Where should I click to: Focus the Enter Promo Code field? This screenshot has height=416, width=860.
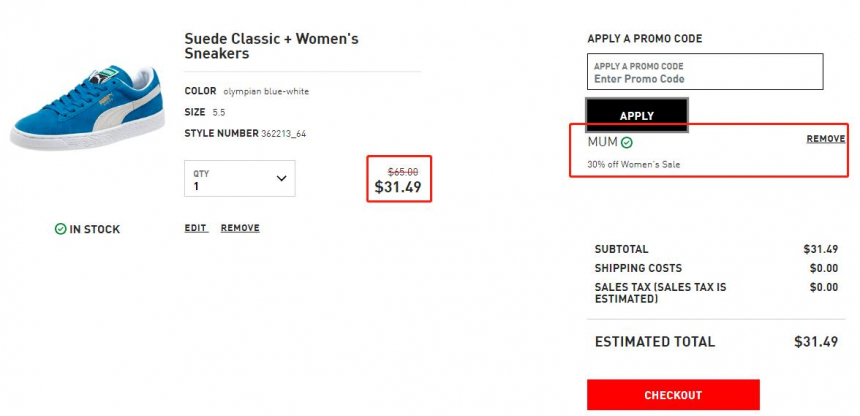coord(705,71)
